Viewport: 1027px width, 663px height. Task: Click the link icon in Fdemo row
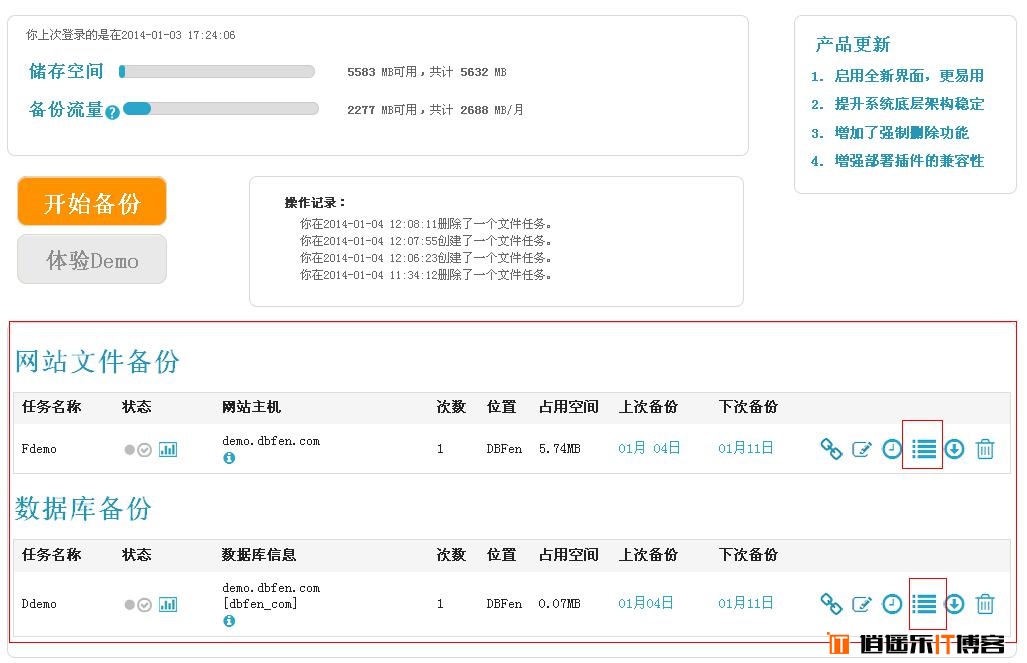coord(831,449)
